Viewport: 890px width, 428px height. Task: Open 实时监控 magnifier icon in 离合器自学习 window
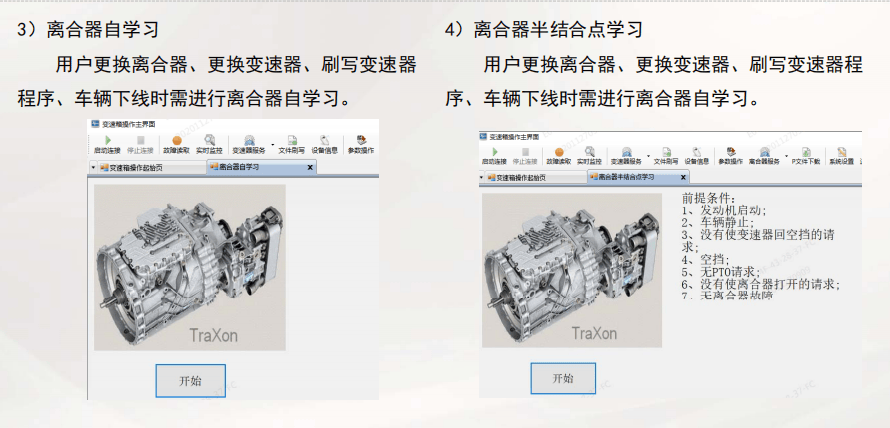click(209, 144)
